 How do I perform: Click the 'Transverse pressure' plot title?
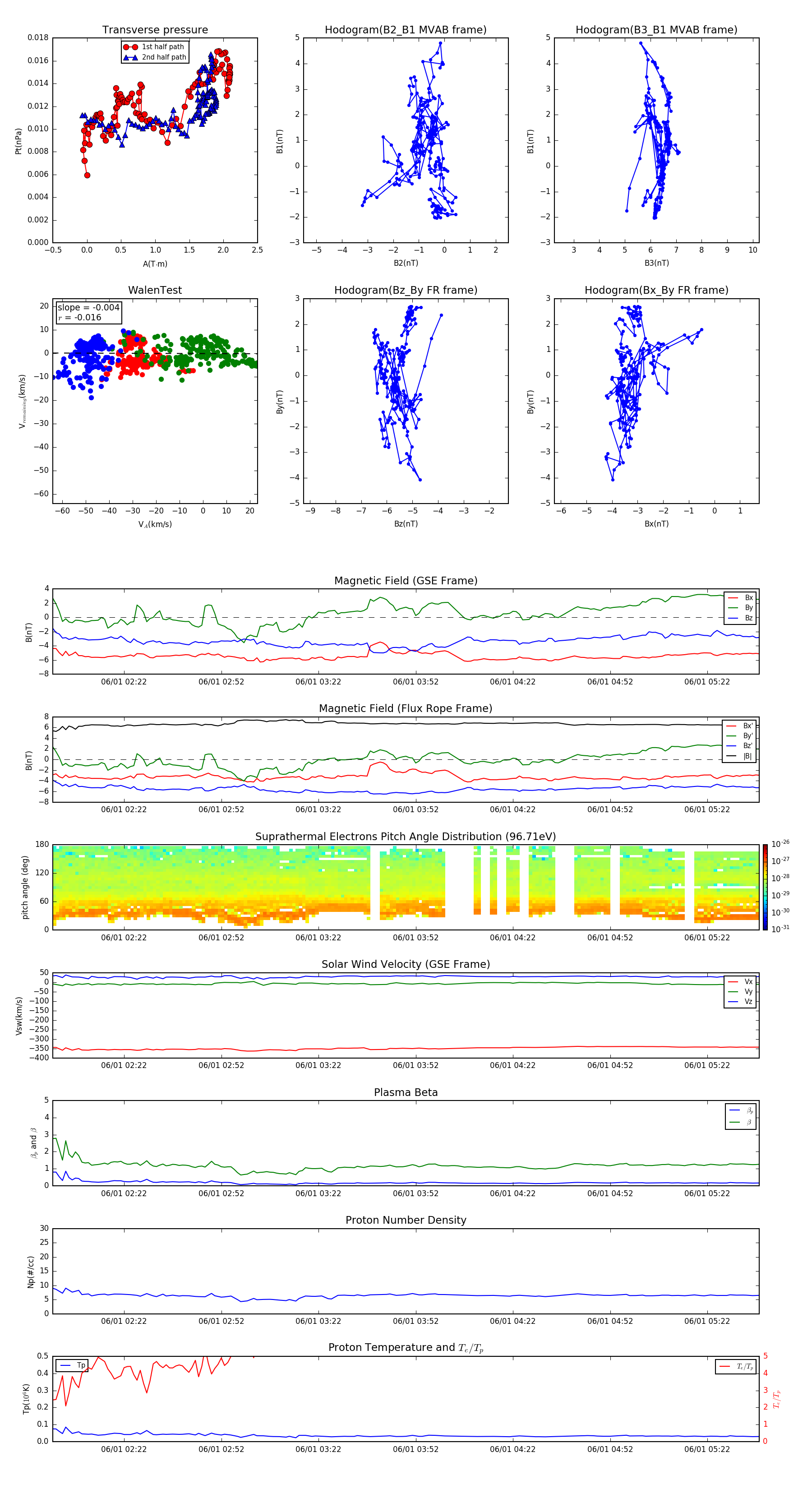155,30
